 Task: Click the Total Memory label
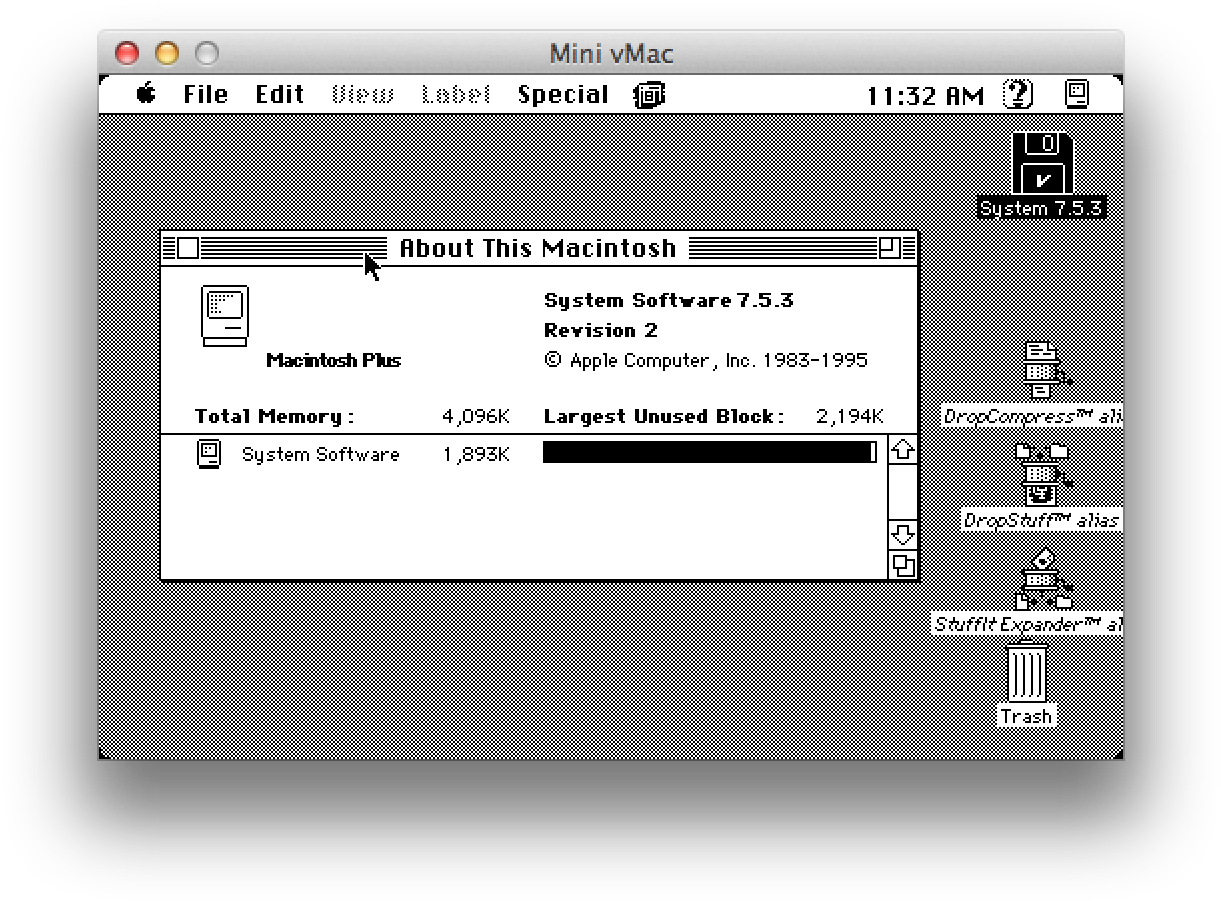point(275,416)
